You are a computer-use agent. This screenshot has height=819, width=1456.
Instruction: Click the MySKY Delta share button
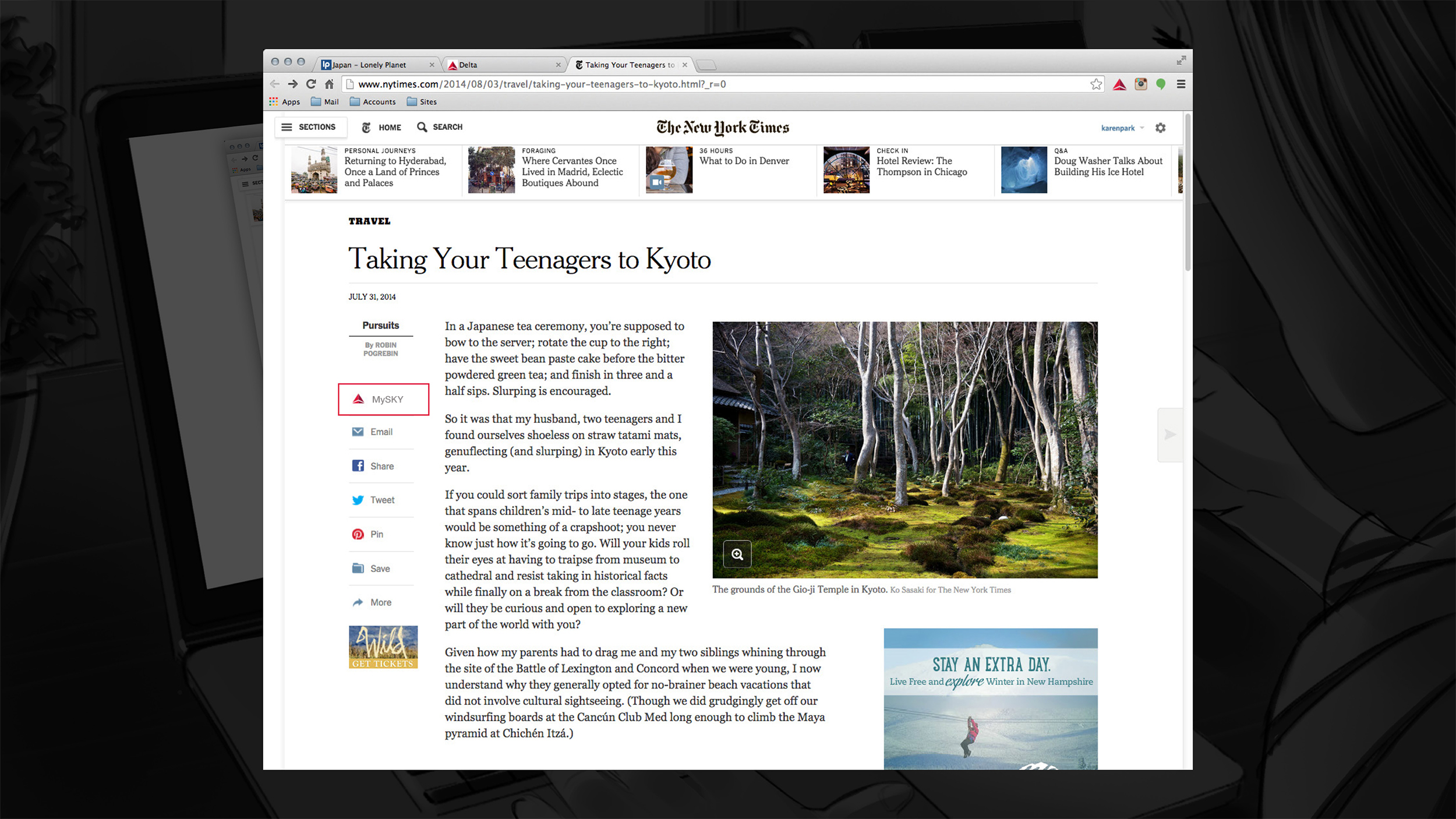coord(383,399)
